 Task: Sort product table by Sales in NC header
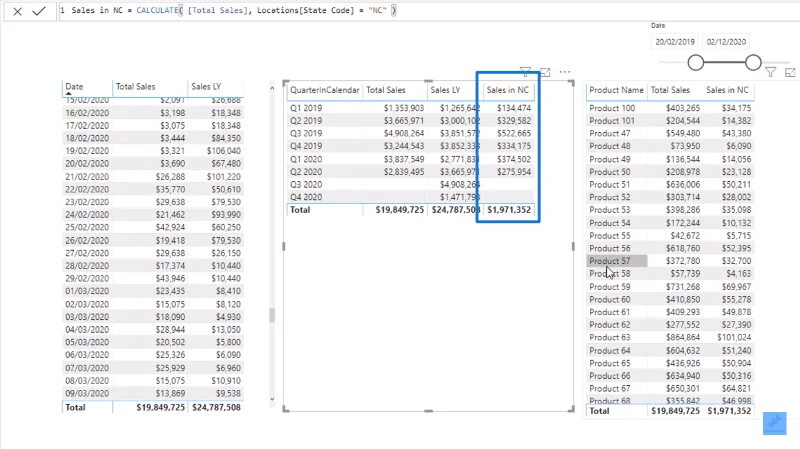(728, 90)
